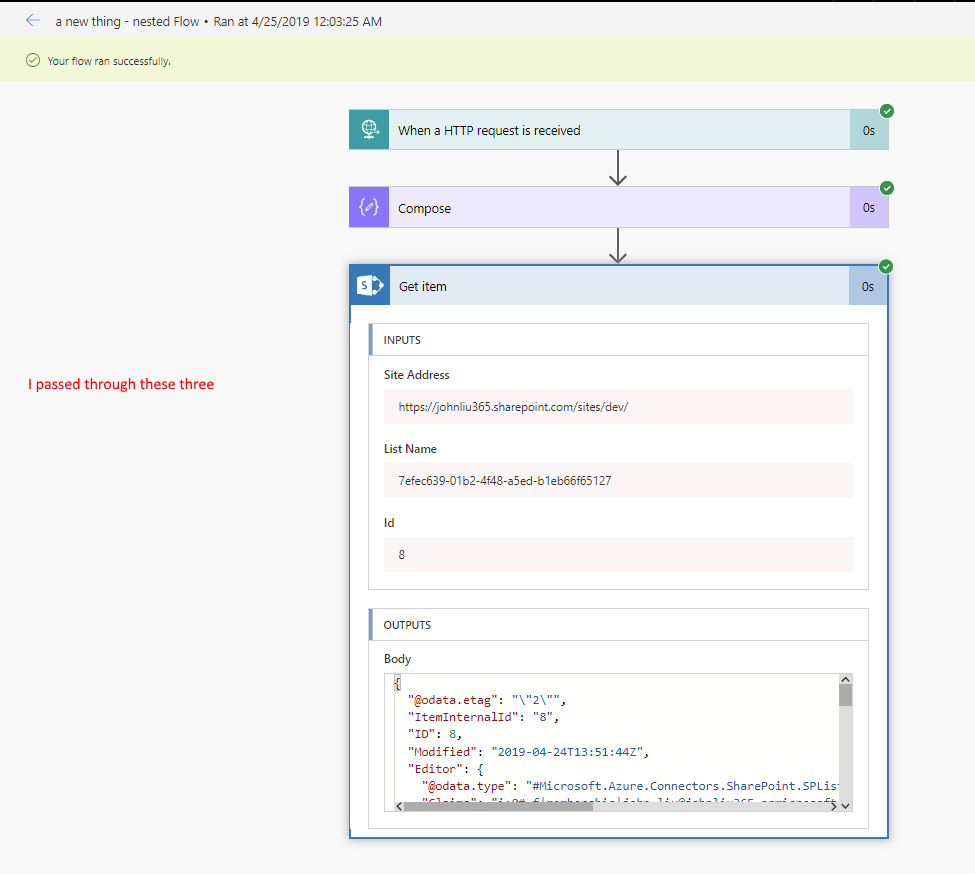
Task: Click the SharePoint Get item icon
Action: coord(370,286)
